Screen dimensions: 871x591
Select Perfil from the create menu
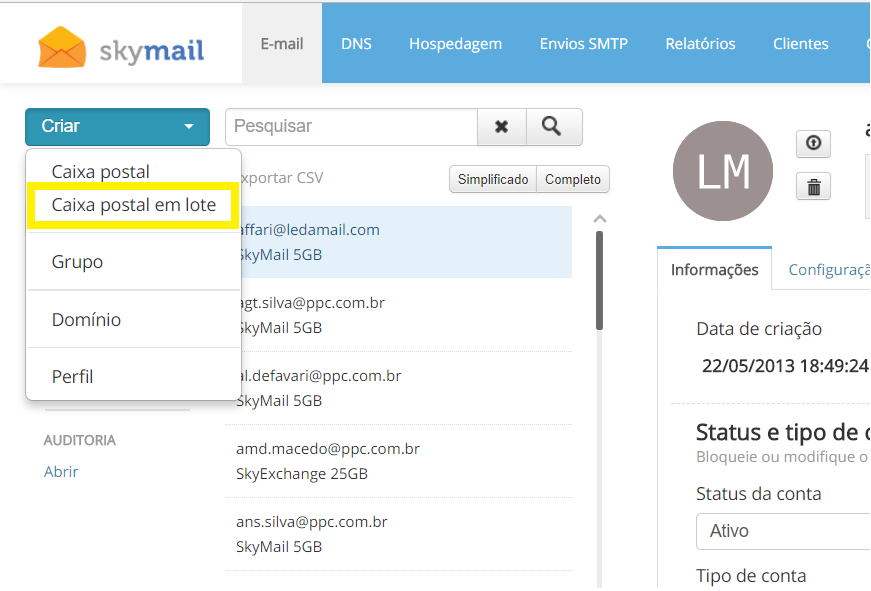pyautogui.click(x=73, y=377)
